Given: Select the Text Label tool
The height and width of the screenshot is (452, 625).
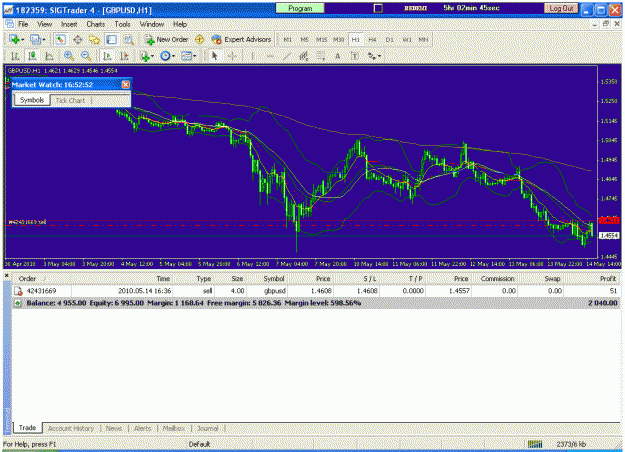Looking at the screenshot, I should click(354, 56).
